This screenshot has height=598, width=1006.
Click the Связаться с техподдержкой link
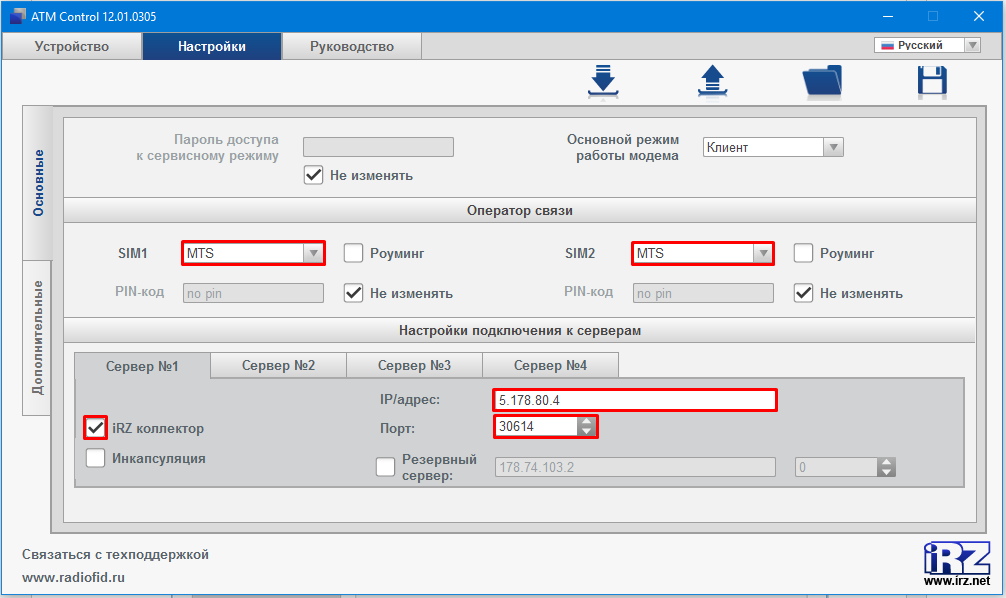[115, 554]
